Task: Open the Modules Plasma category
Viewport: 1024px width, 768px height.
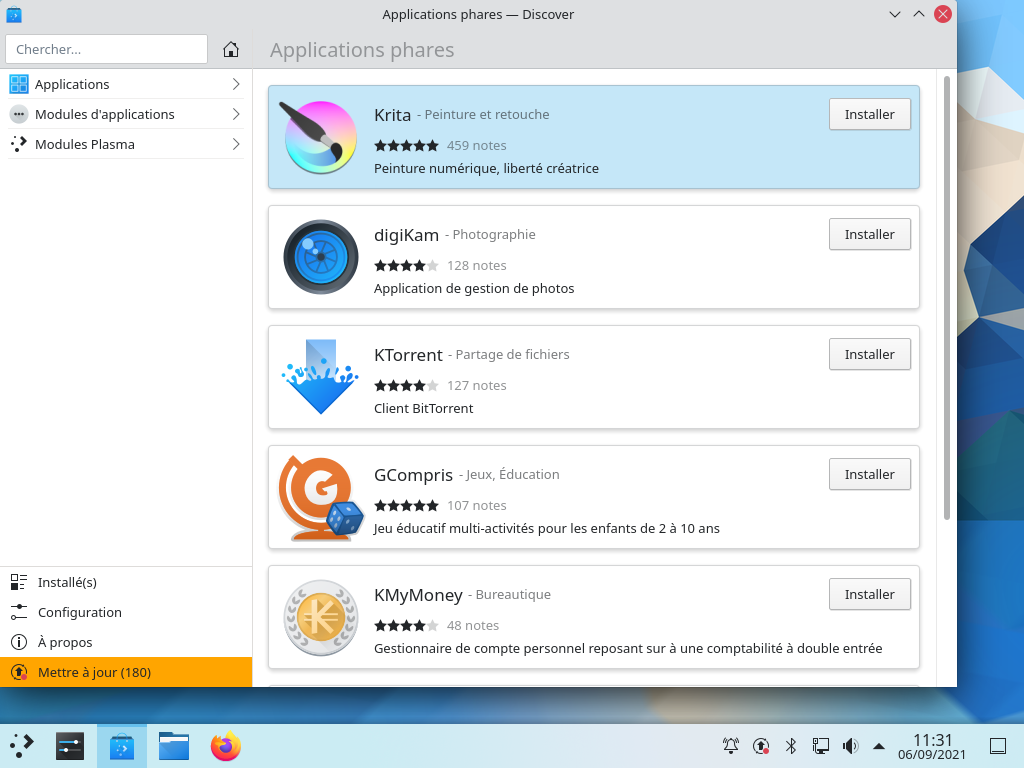Action: click(125, 144)
